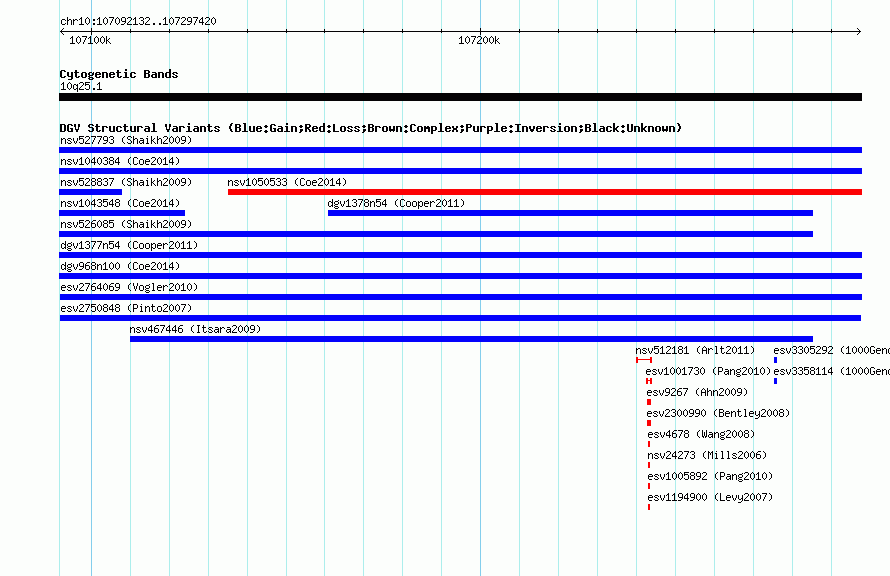Select the dgv1378n54 (Cooper2011) label
The image size is (890, 576).
tap(396, 203)
